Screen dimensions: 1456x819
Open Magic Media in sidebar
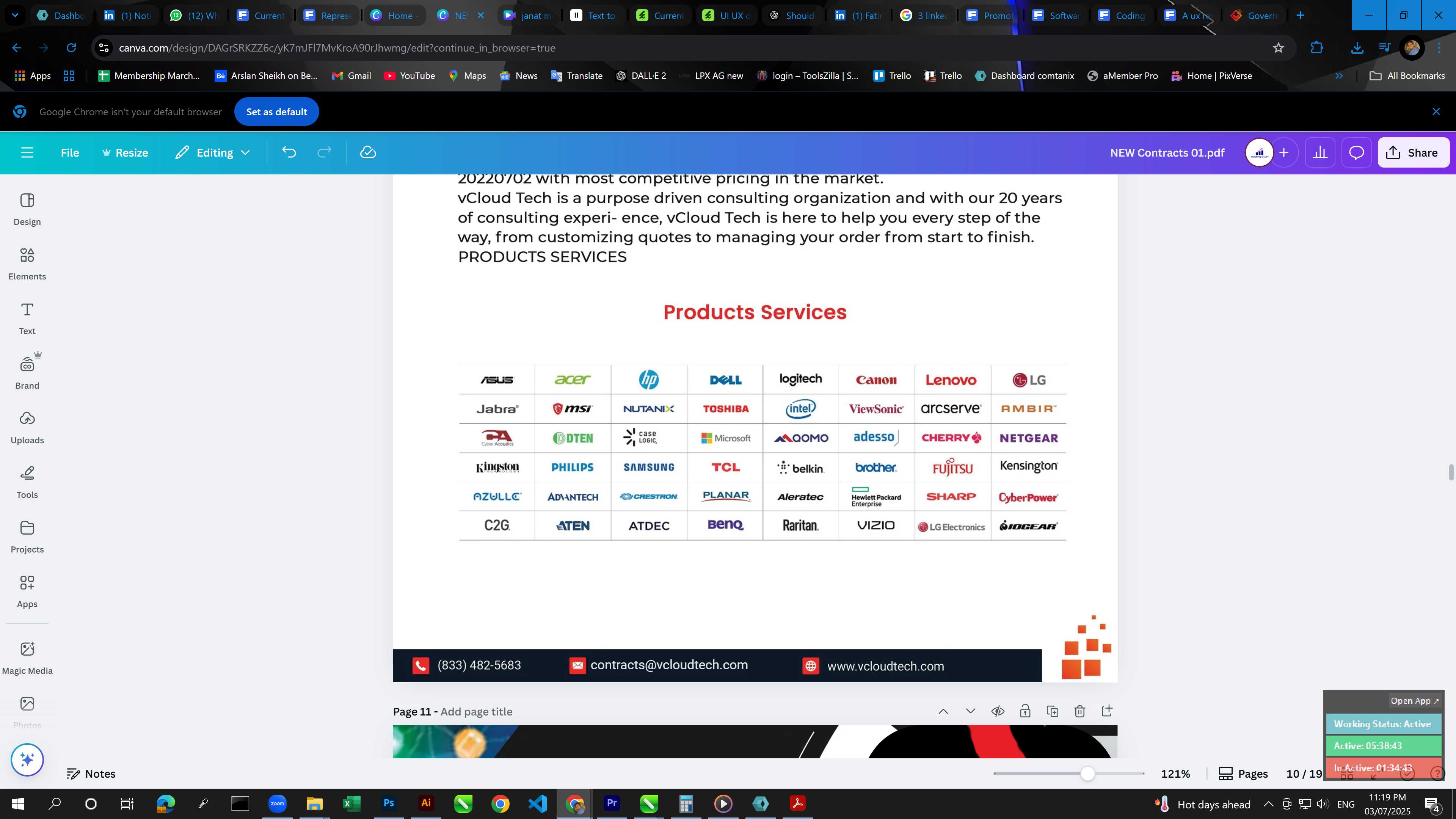pyautogui.click(x=27, y=659)
